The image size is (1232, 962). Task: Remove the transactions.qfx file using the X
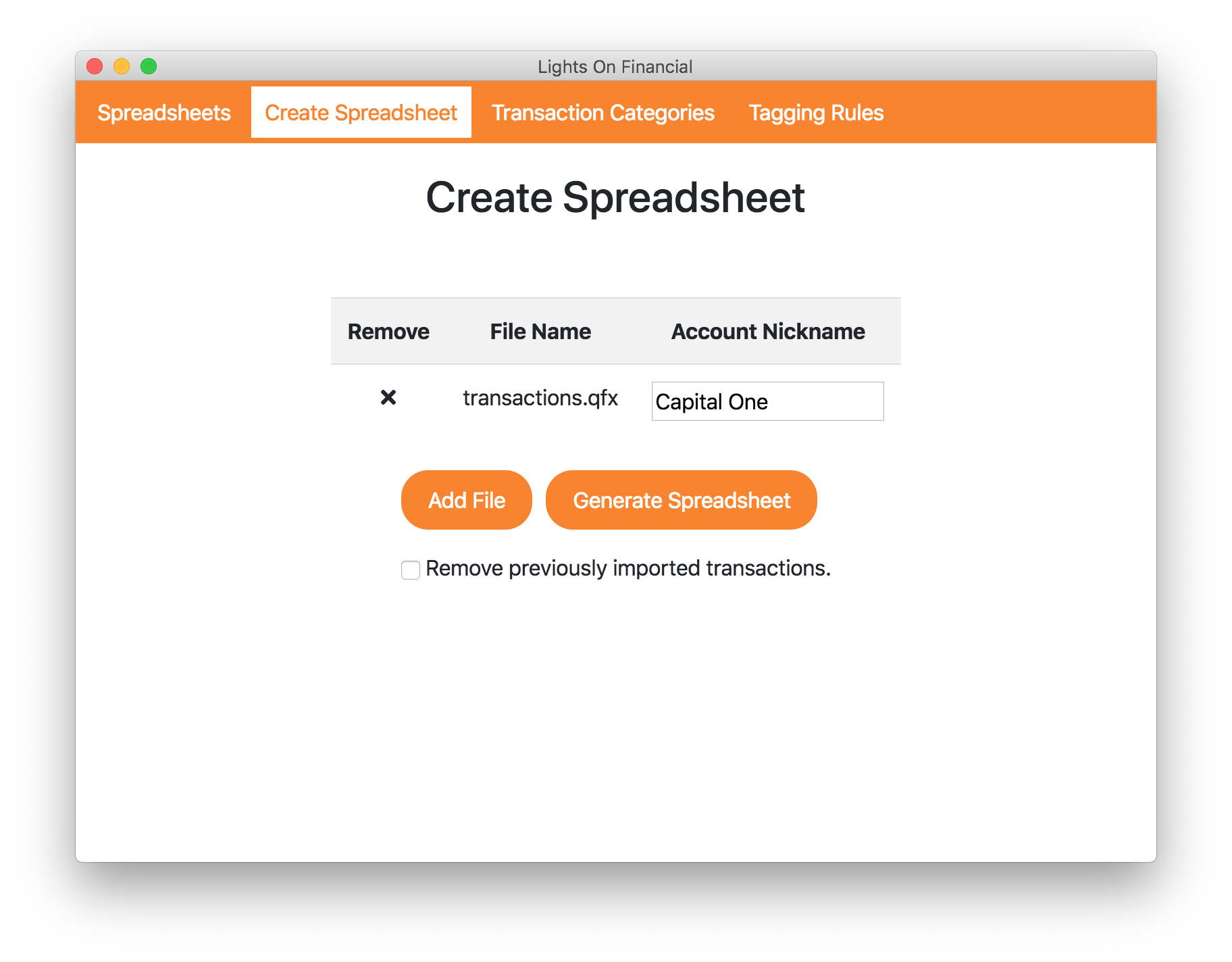pos(390,398)
